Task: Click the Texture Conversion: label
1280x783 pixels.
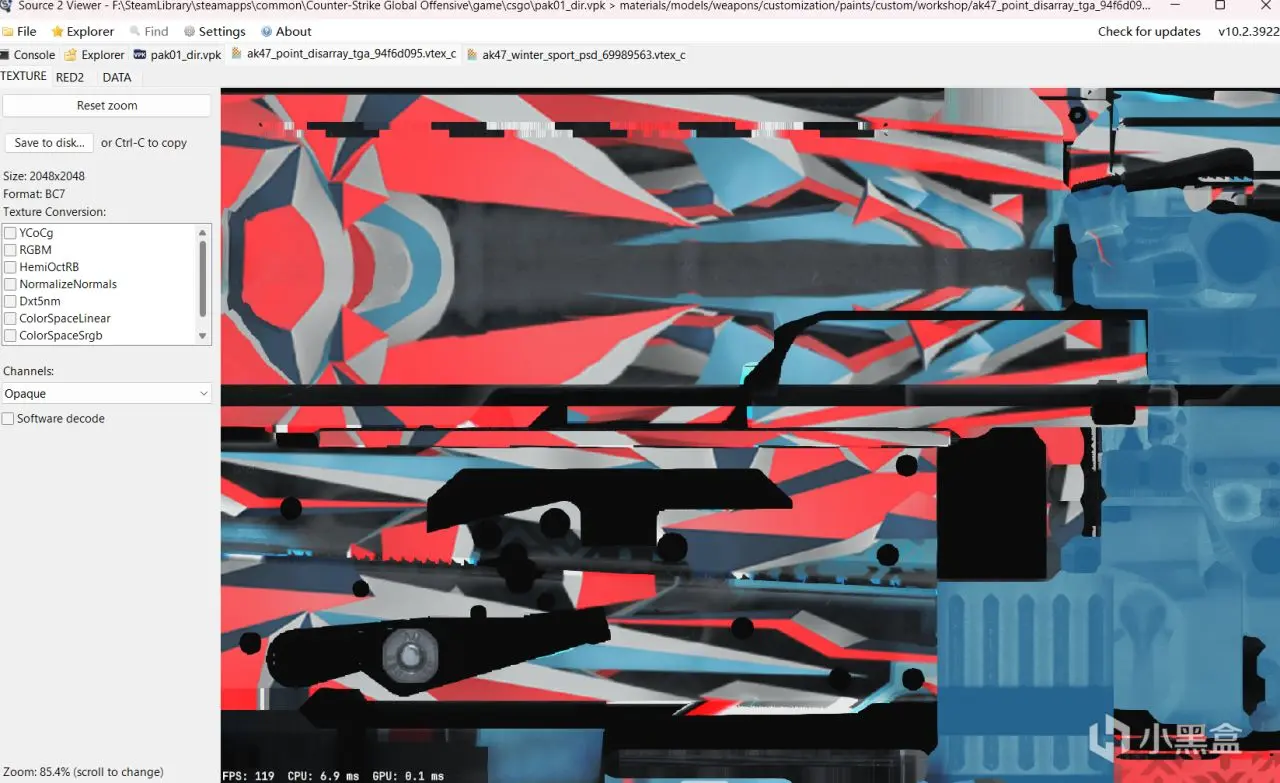Action: (x=54, y=212)
